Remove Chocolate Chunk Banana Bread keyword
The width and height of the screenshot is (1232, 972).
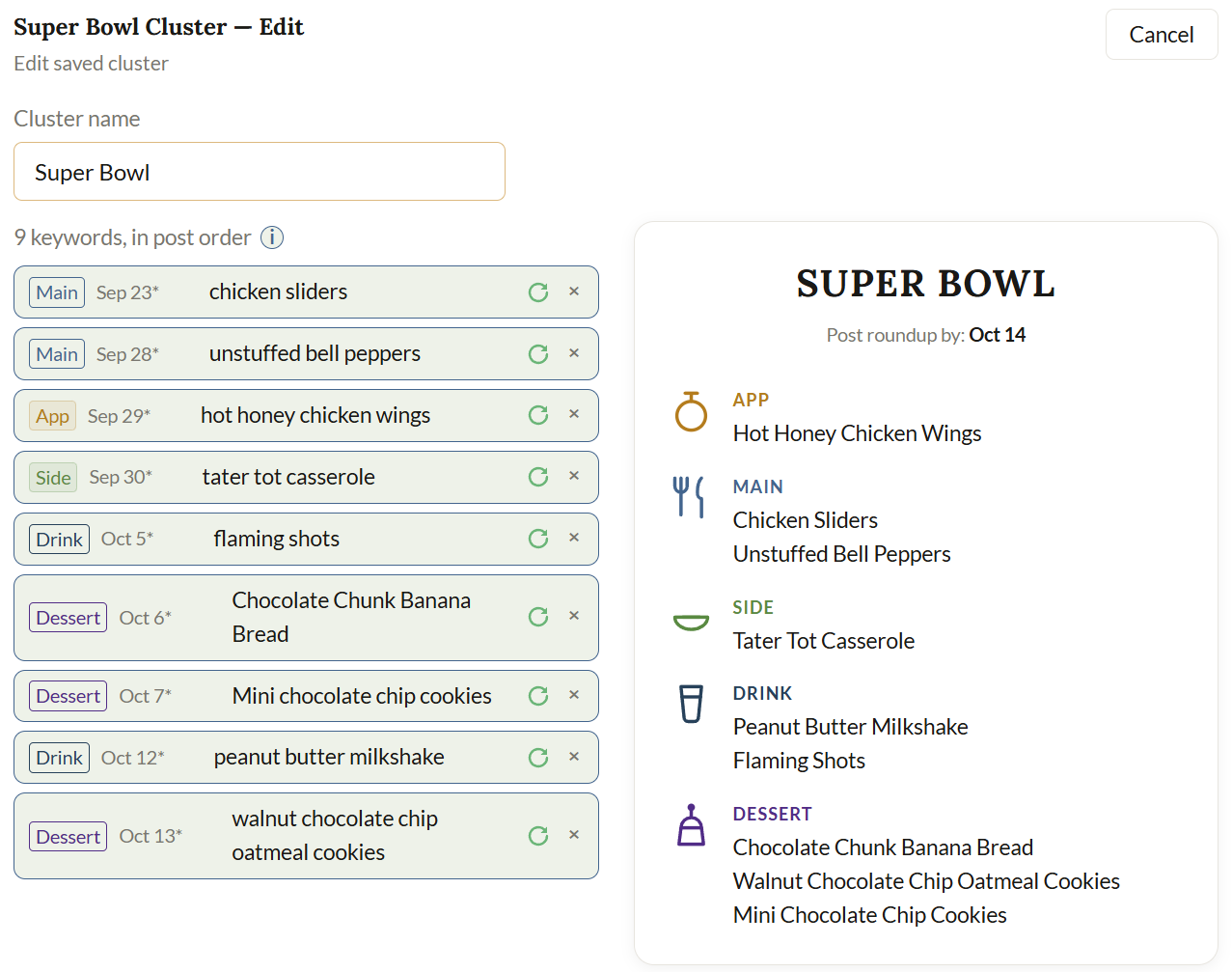pyautogui.click(x=574, y=616)
